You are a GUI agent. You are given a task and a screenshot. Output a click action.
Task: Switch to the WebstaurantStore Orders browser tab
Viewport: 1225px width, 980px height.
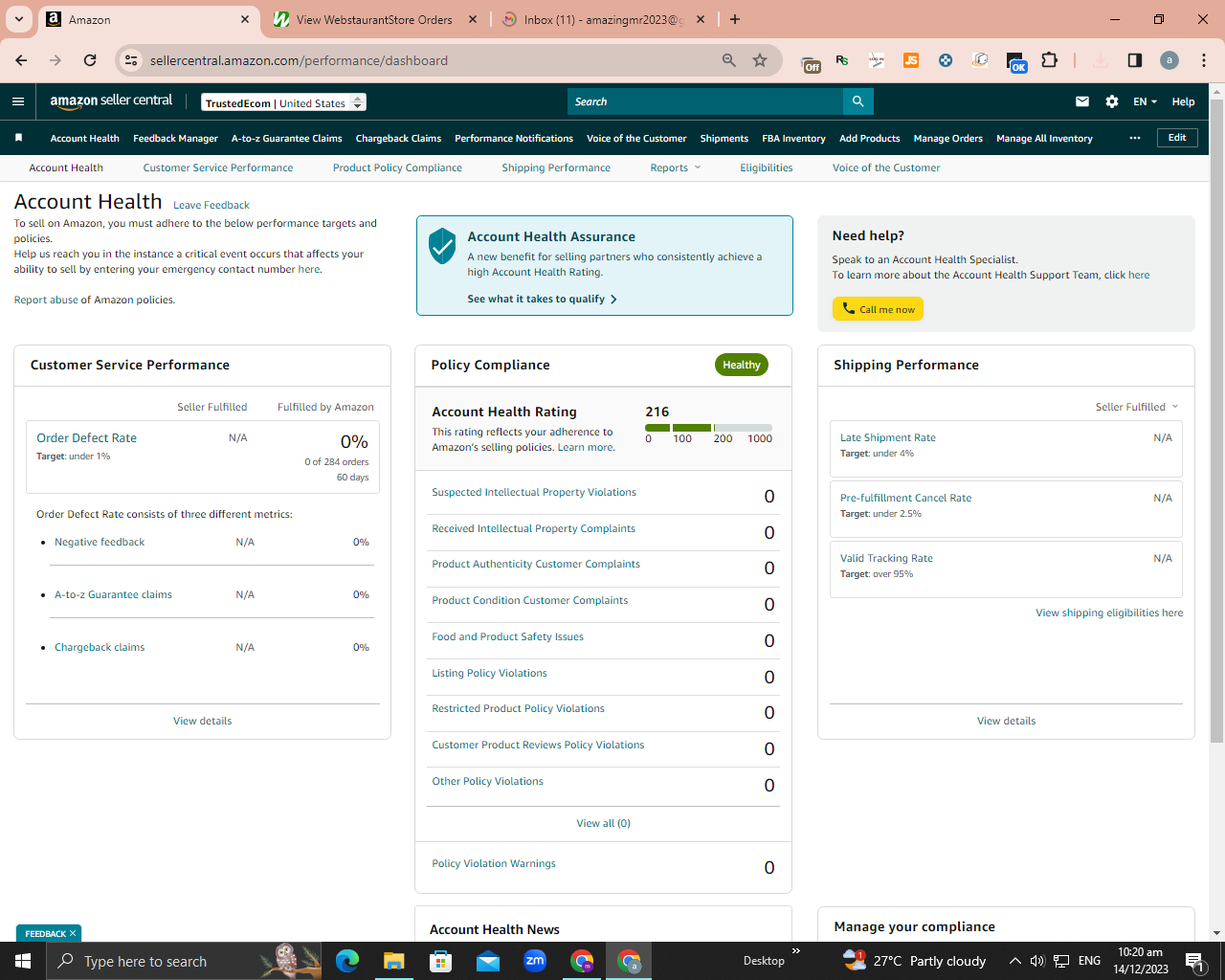coord(375,19)
